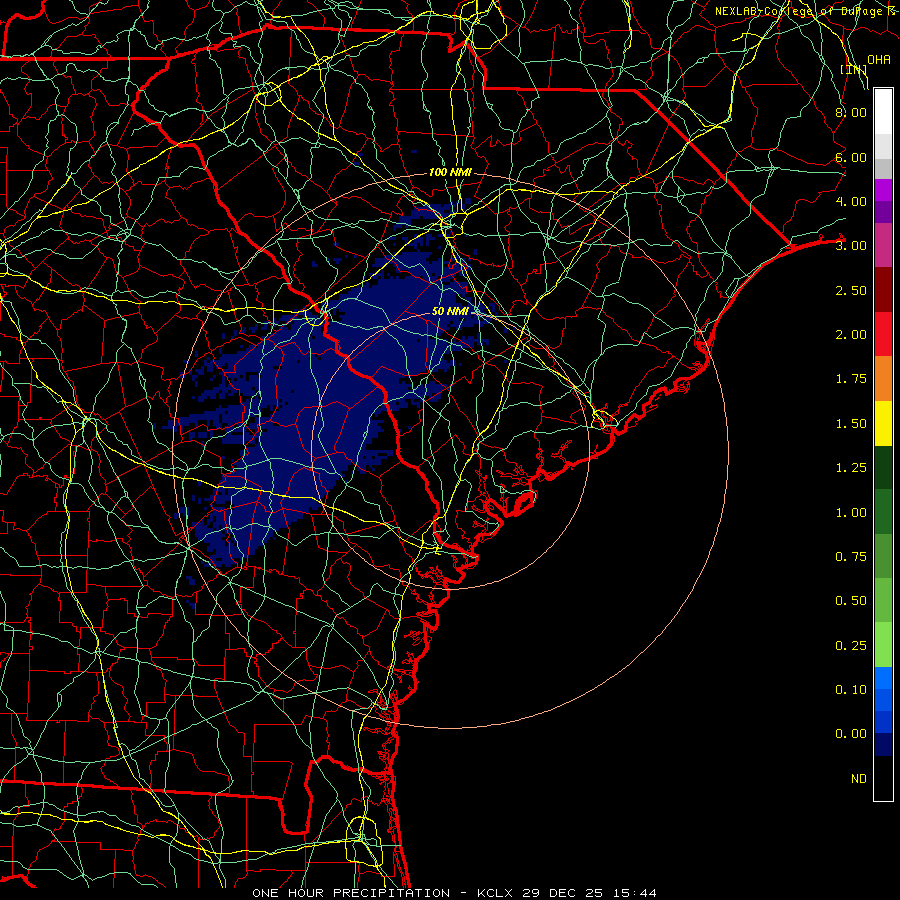Viewport: 900px width, 900px height.
Task: Click the orange swatch in the precipitation legend
Action: point(883,378)
